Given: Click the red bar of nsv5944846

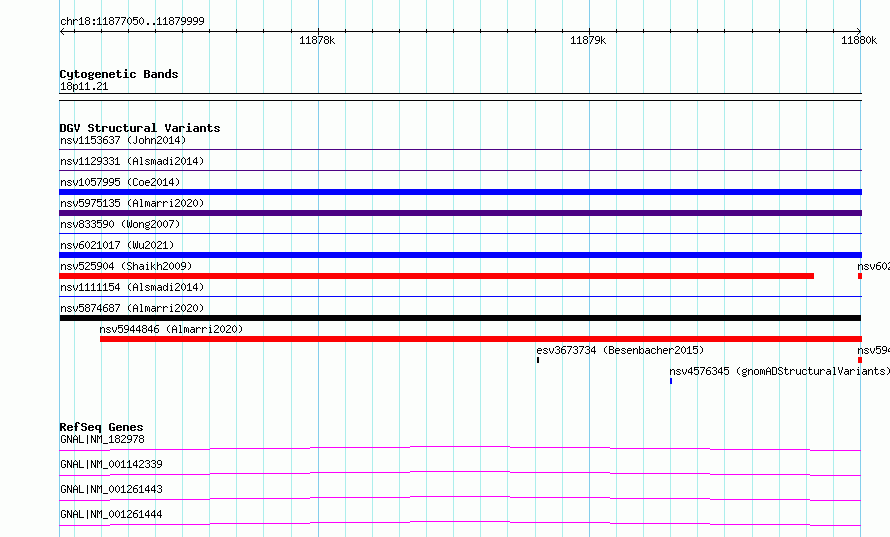Looking at the screenshot, I should pos(481,339).
